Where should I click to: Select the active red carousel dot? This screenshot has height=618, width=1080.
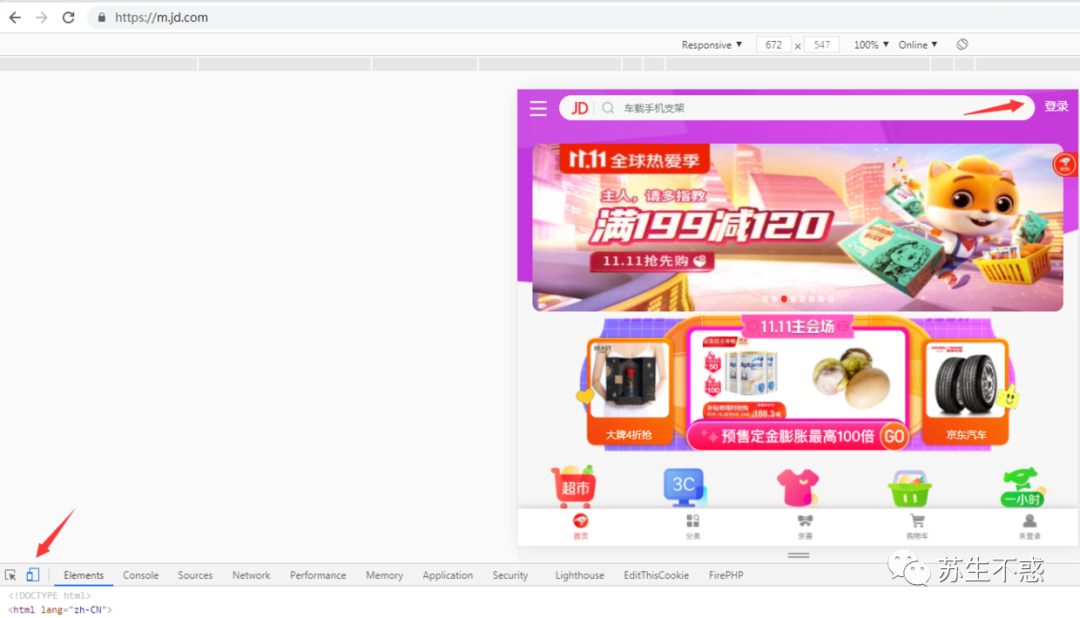coord(784,299)
